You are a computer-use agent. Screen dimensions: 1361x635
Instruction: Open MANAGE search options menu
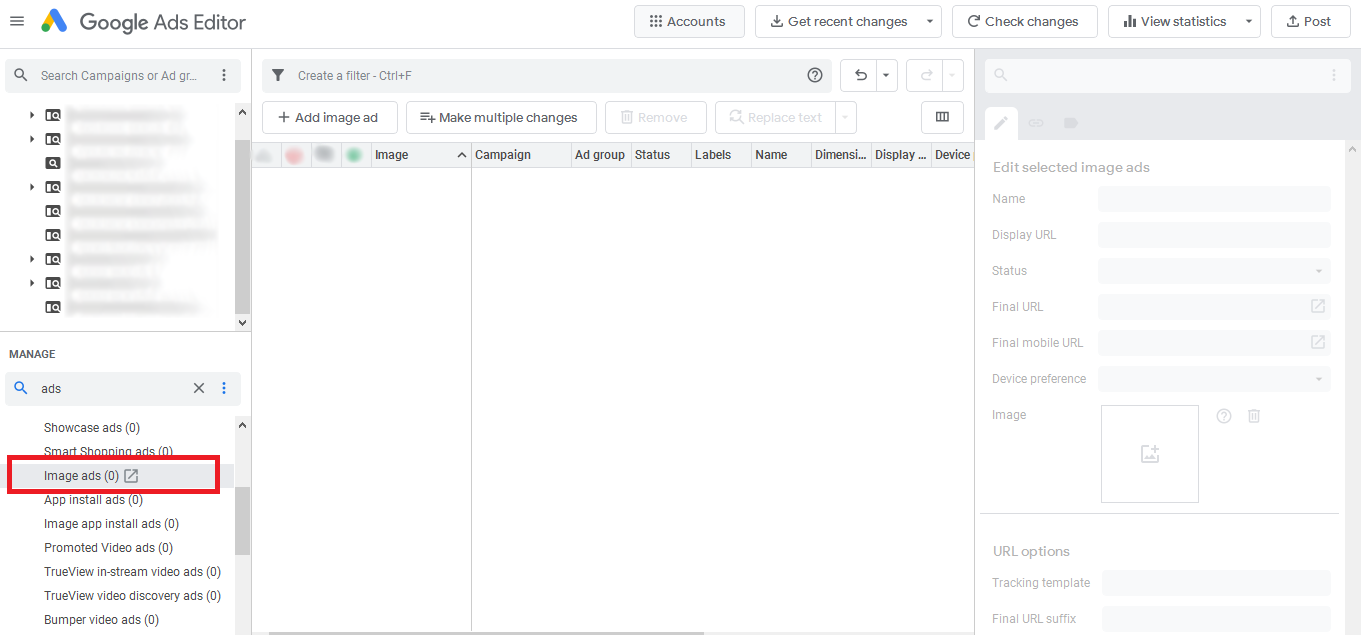pos(224,388)
